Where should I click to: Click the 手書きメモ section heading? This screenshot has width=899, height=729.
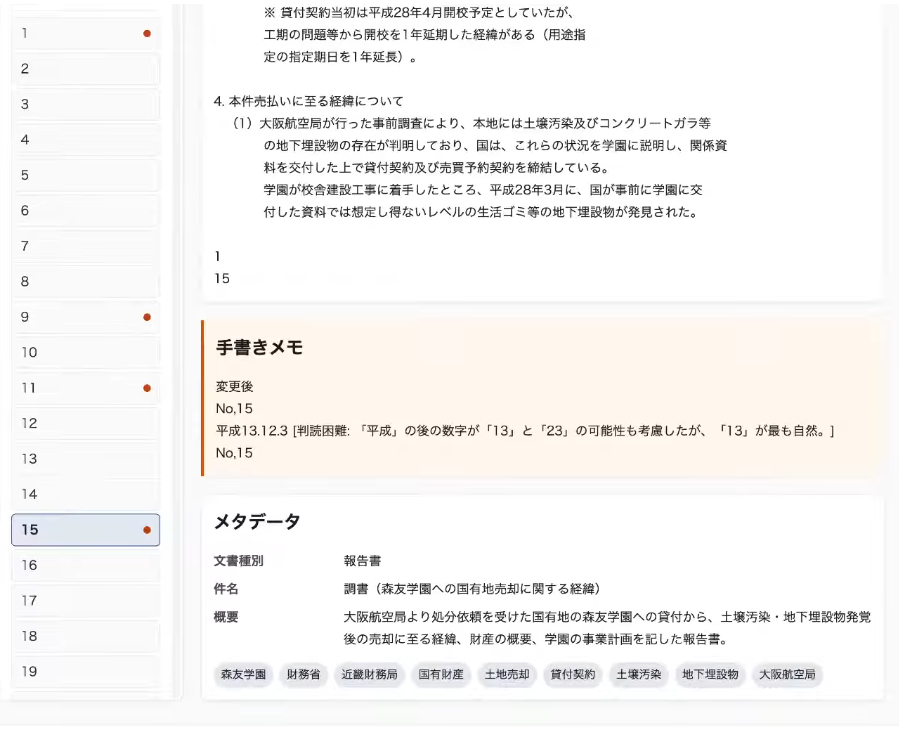point(260,348)
